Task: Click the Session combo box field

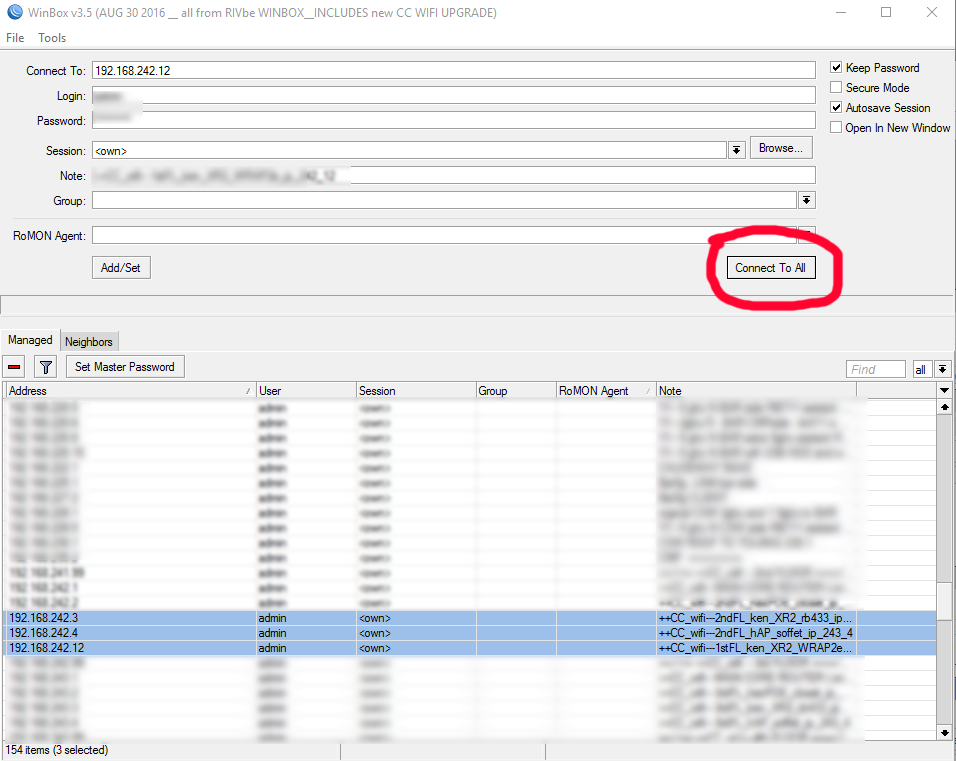Action: coord(409,150)
